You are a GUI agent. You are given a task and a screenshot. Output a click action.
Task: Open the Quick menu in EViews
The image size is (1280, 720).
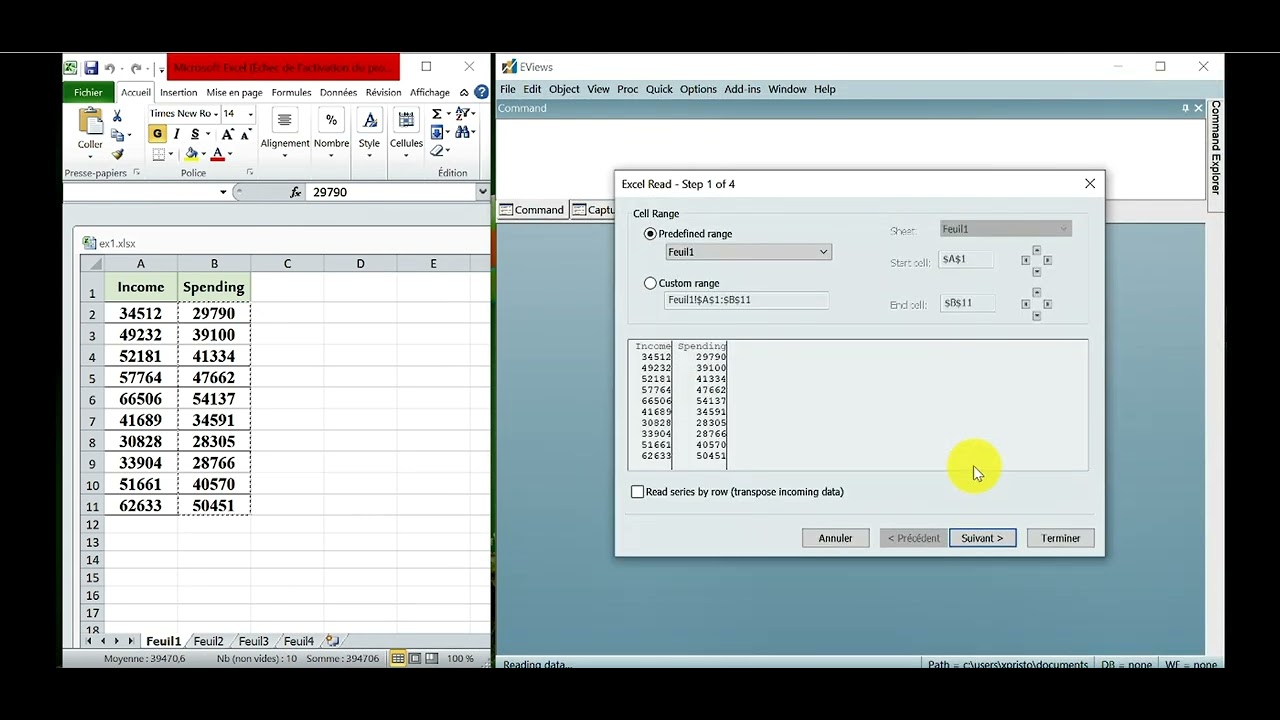coord(659,89)
